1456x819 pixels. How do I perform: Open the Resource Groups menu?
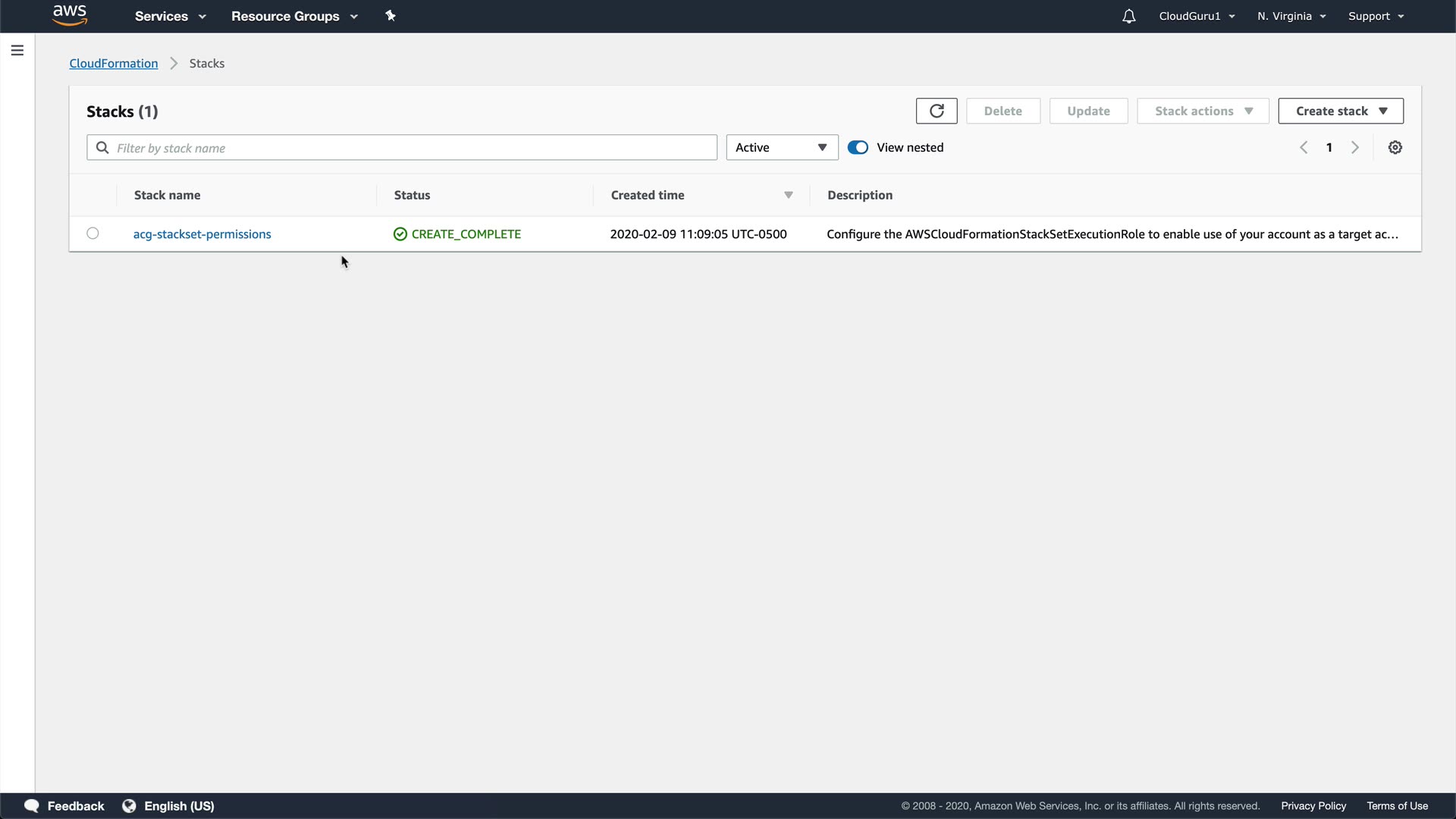(x=293, y=17)
